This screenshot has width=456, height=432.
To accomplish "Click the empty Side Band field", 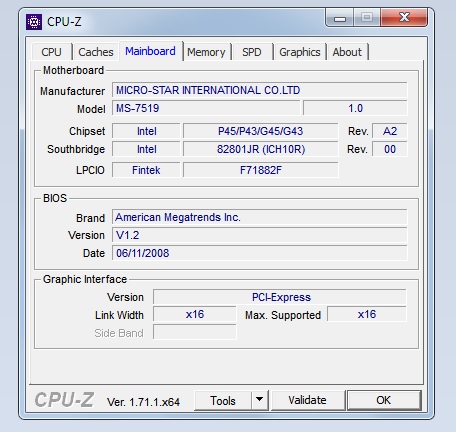I will tap(195, 332).
